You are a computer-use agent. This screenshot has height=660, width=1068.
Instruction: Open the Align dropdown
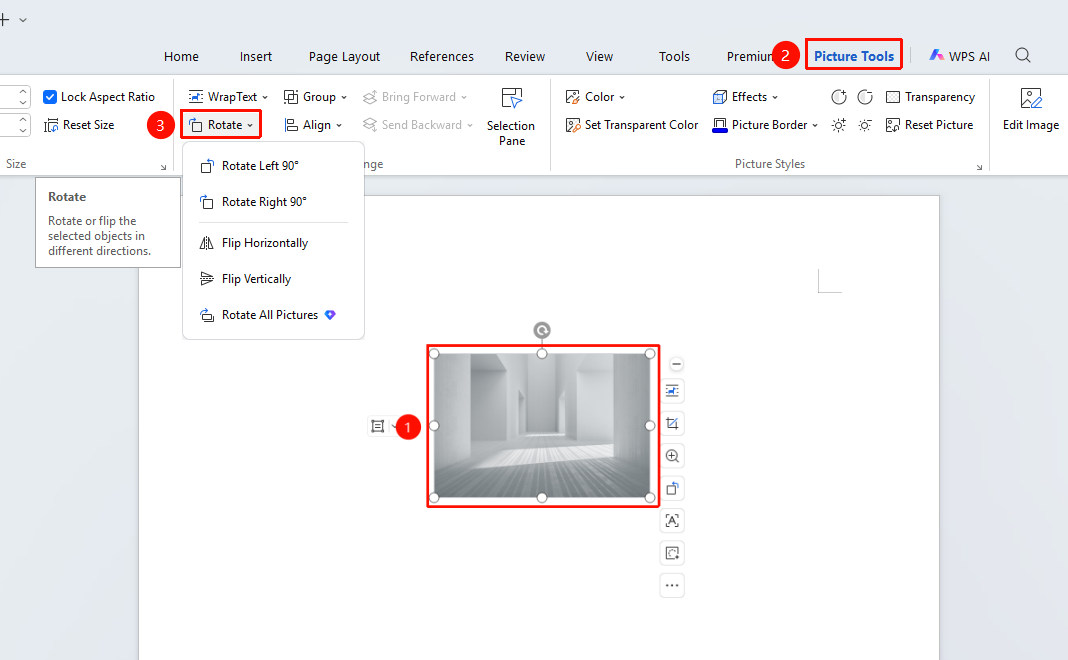pyautogui.click(x=313, y=125)
